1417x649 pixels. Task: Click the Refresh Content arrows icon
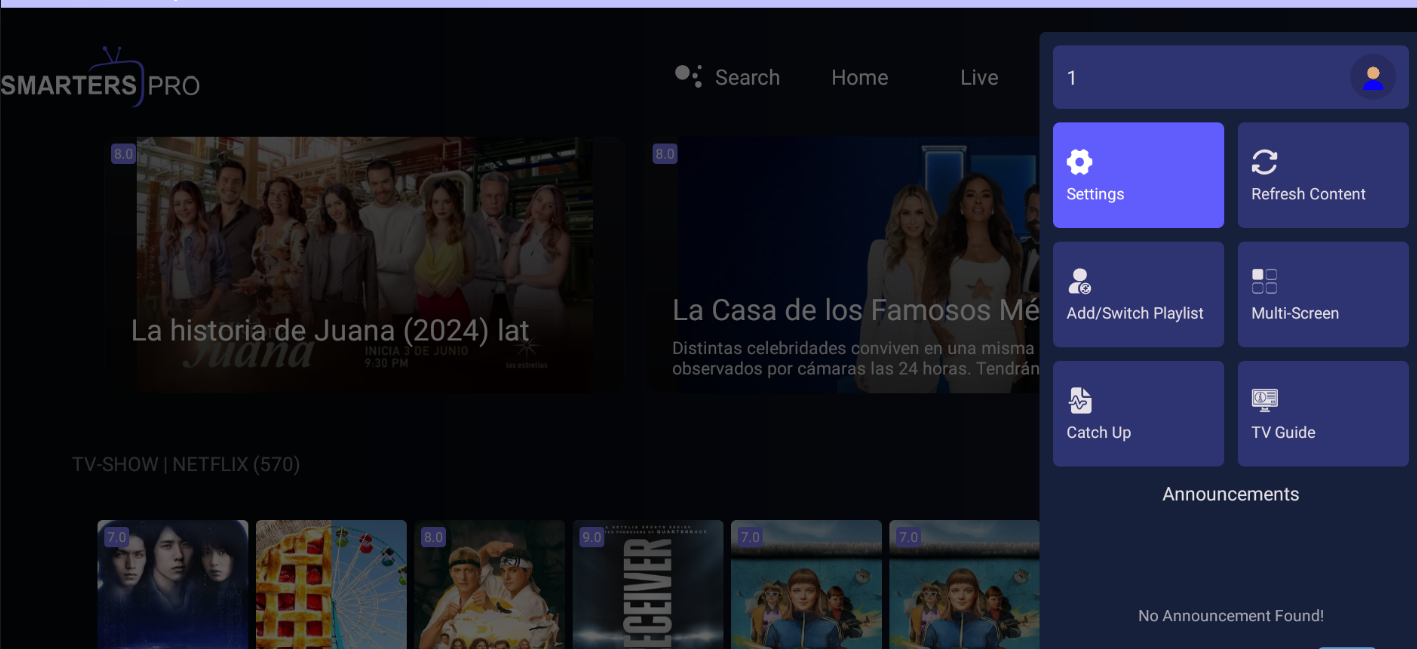(x=1264, y=162)
